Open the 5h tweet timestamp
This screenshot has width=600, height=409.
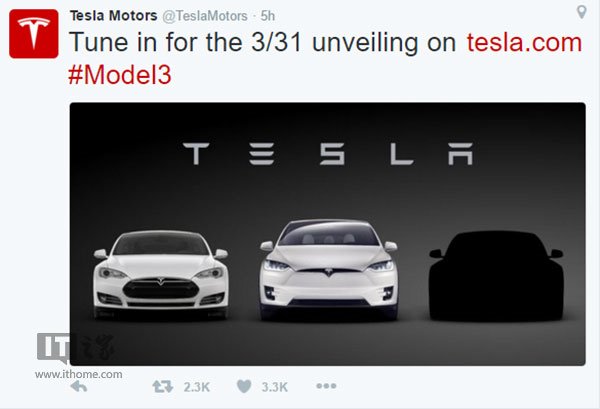[x=267, y=15]
